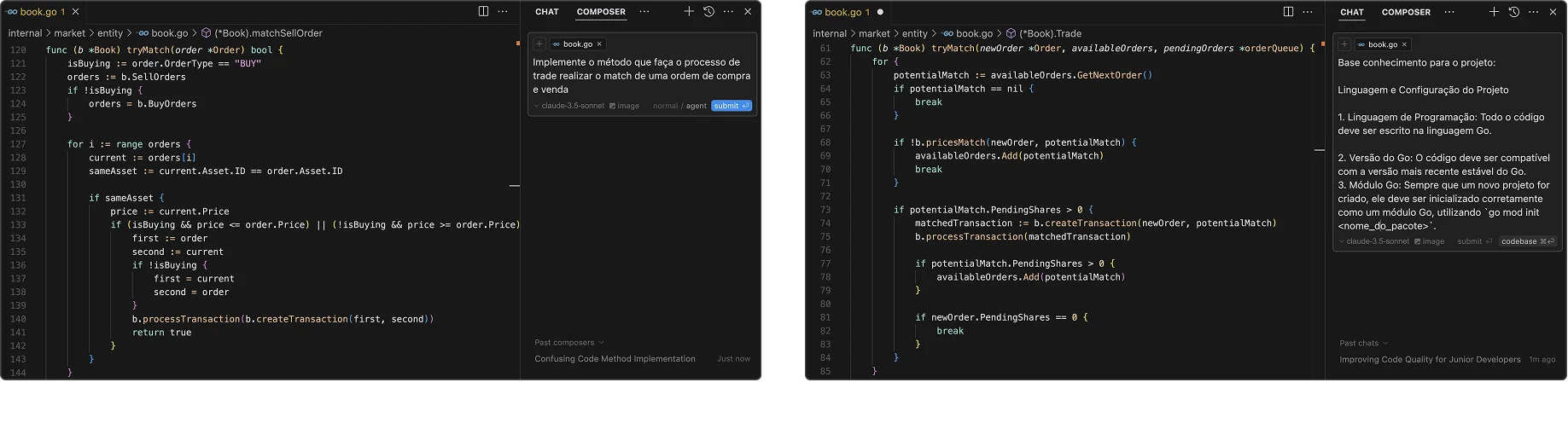Add context file in left composer box
The image size is (1568, 423).
[x=539, y=44]
